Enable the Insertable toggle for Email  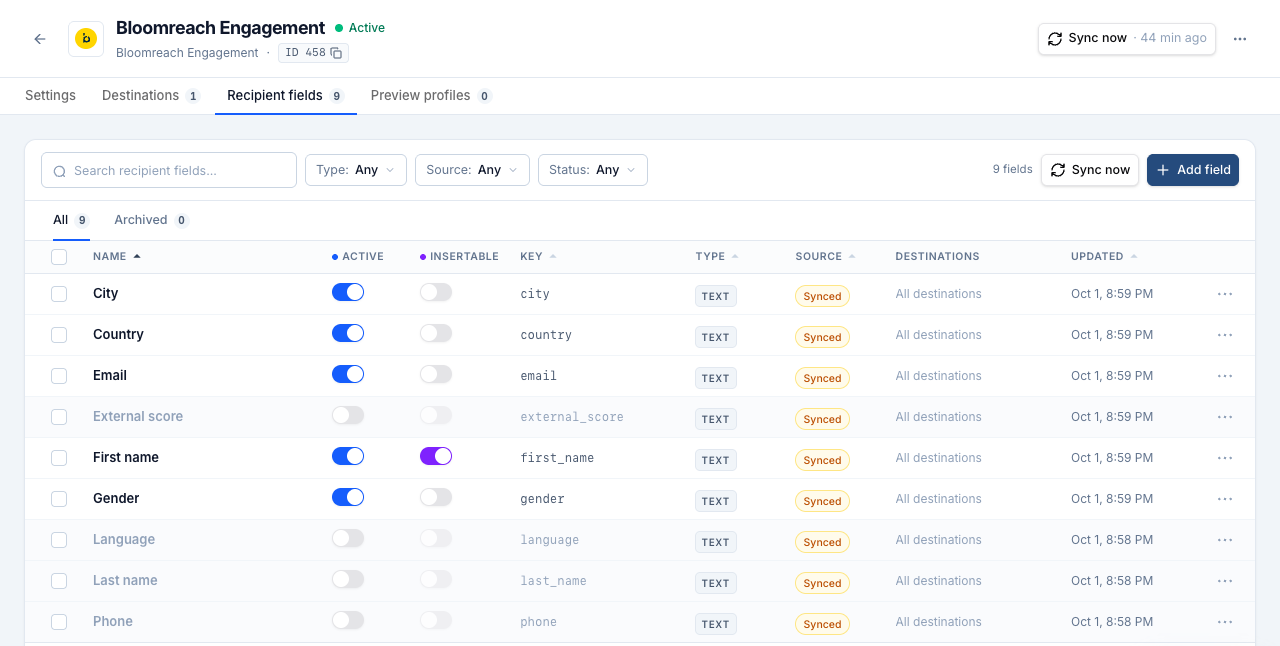436,374
